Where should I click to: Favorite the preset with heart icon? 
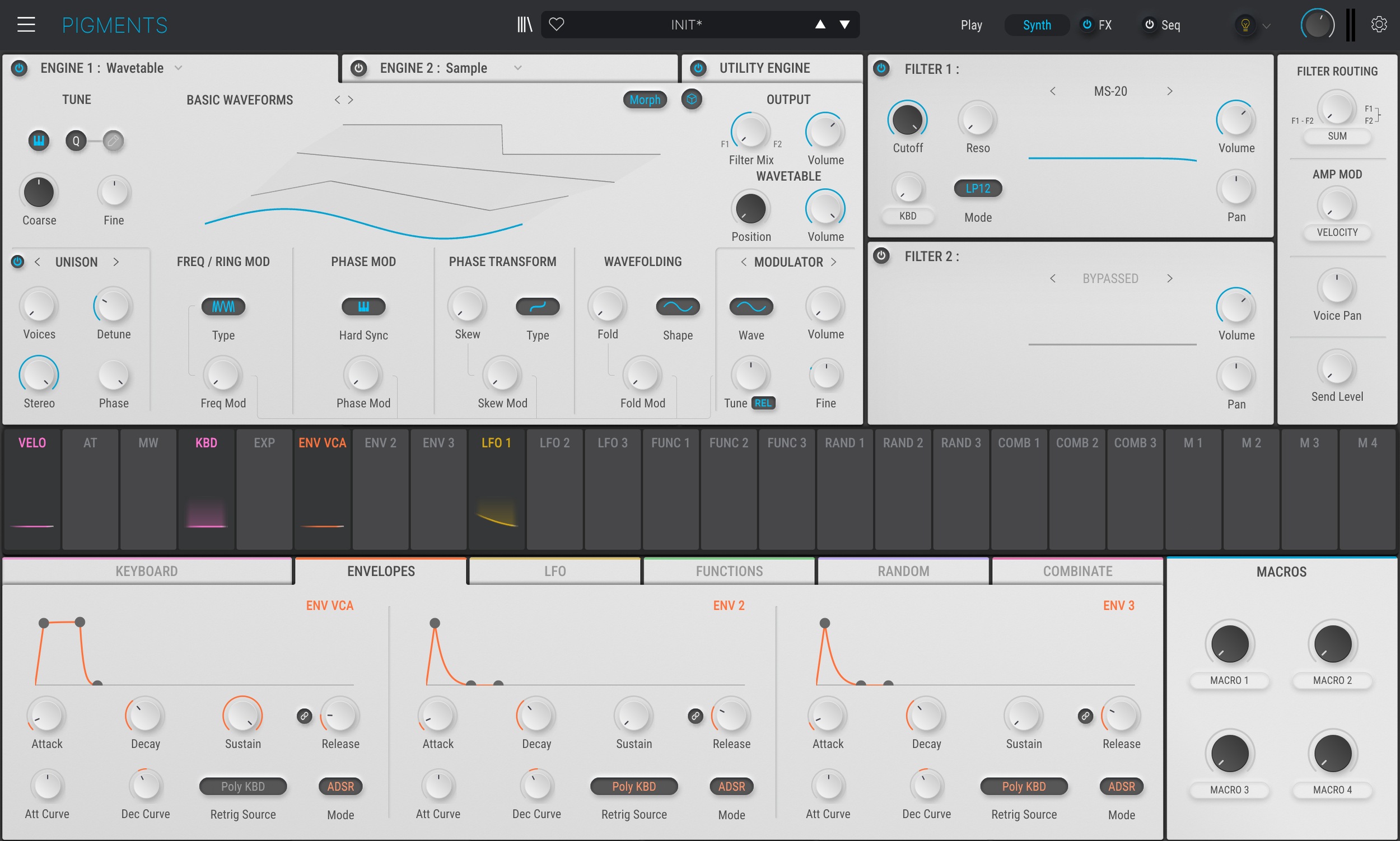click(x=557, y=25)
